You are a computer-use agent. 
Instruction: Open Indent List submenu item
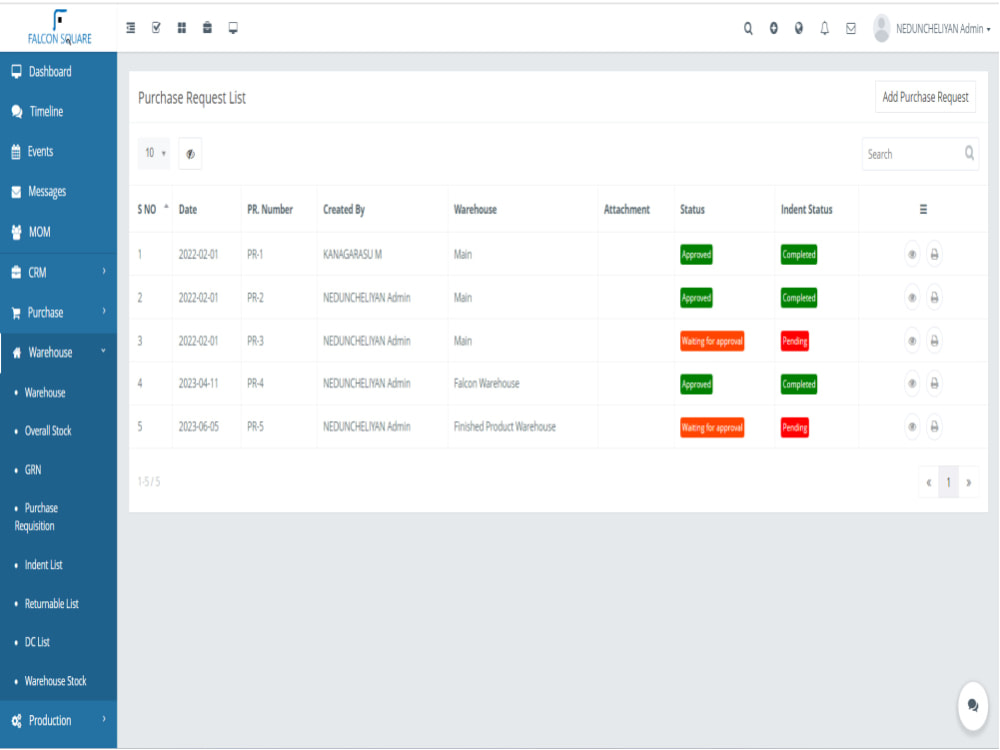coord(43,565)
